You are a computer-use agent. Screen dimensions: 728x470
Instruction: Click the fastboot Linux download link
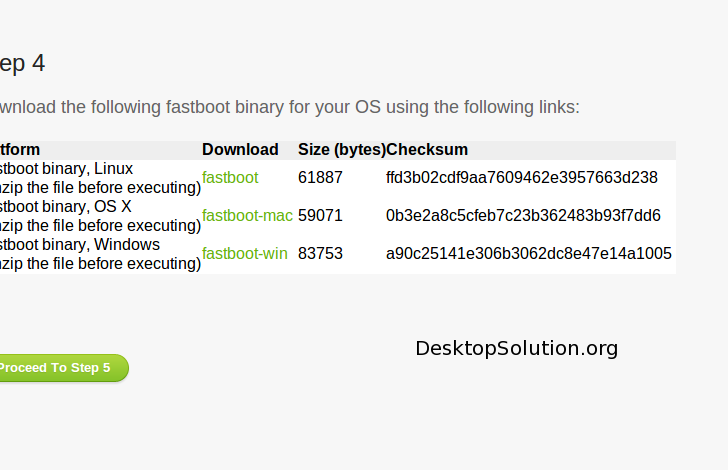click(x=230, y=178)
